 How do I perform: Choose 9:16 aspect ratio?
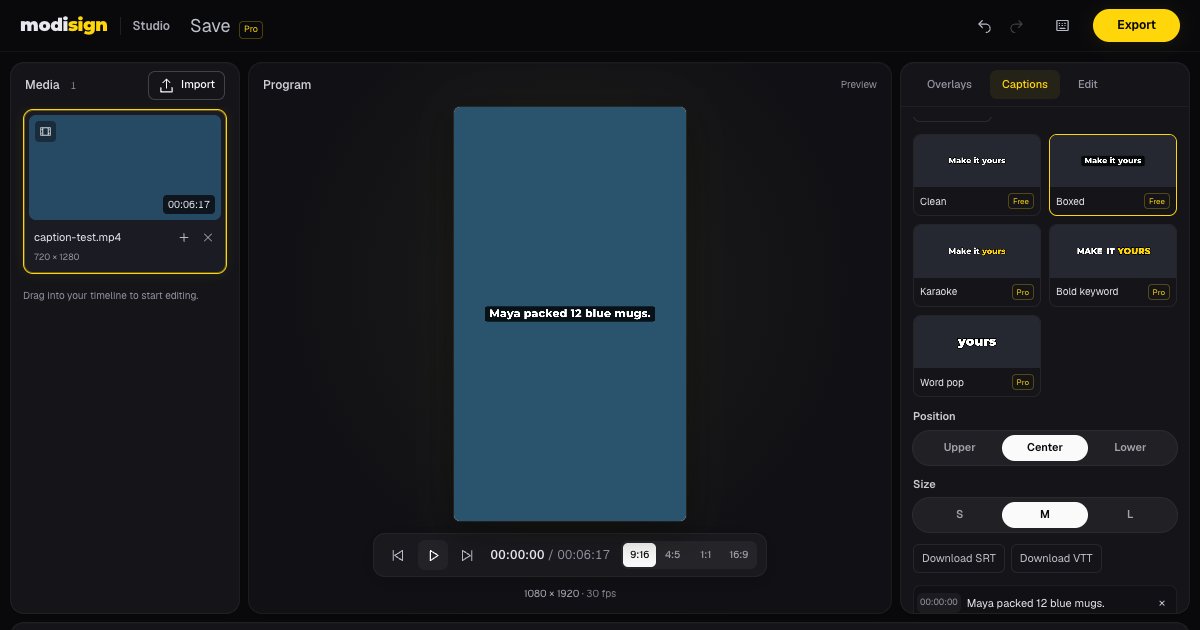tap(640, 555)
